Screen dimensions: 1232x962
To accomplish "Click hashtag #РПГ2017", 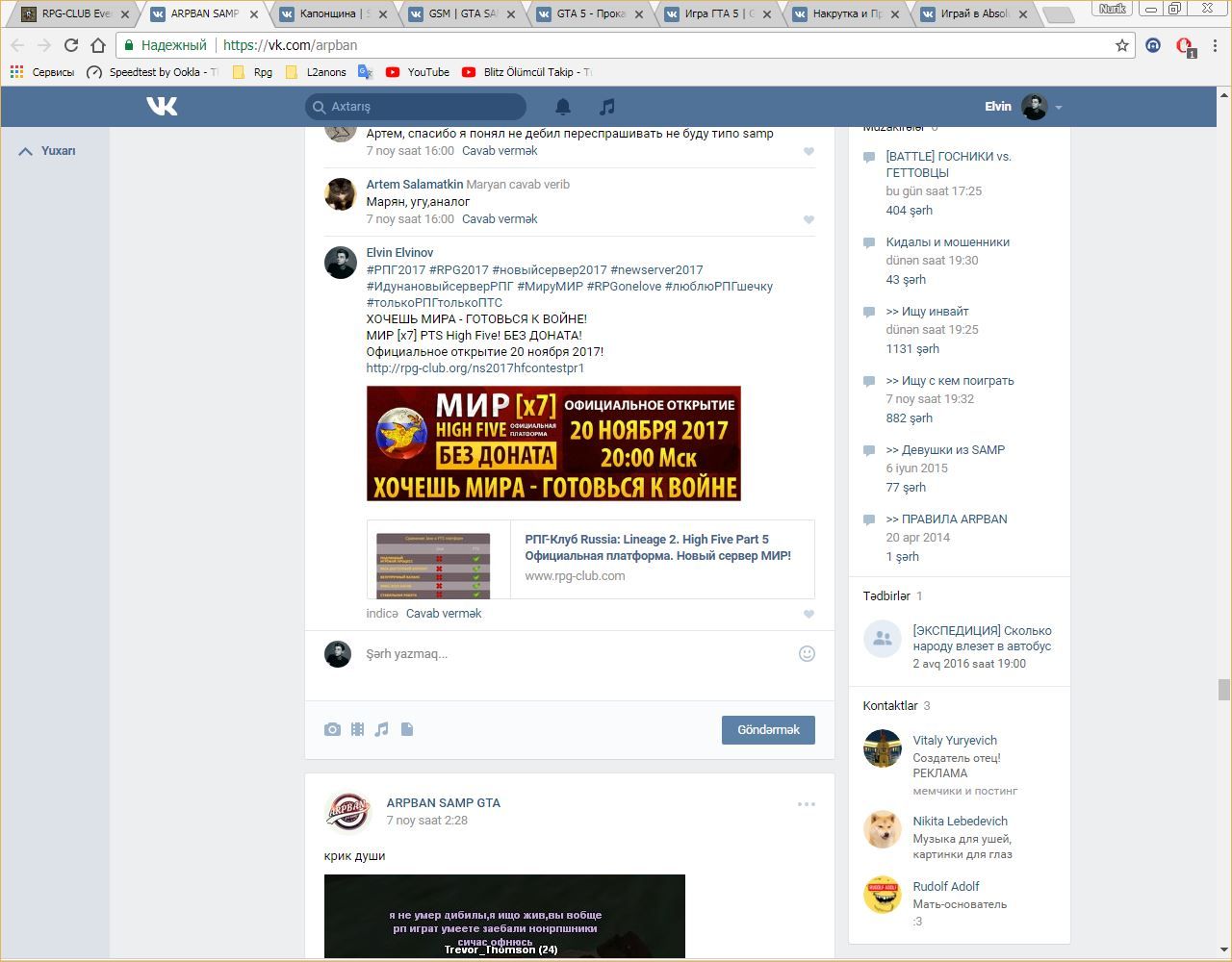I will point(396,270).
